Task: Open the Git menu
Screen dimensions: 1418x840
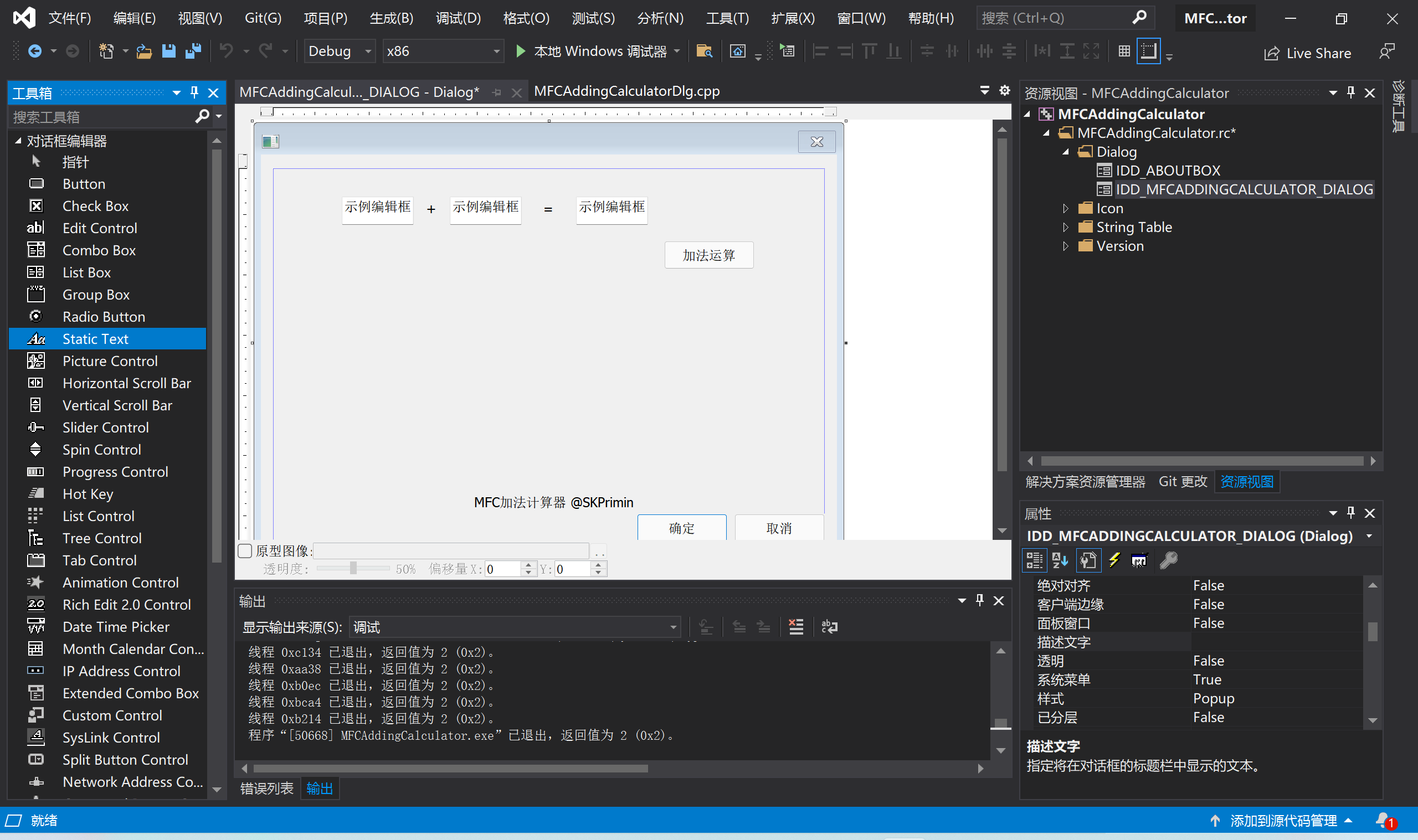Action: 263,18
